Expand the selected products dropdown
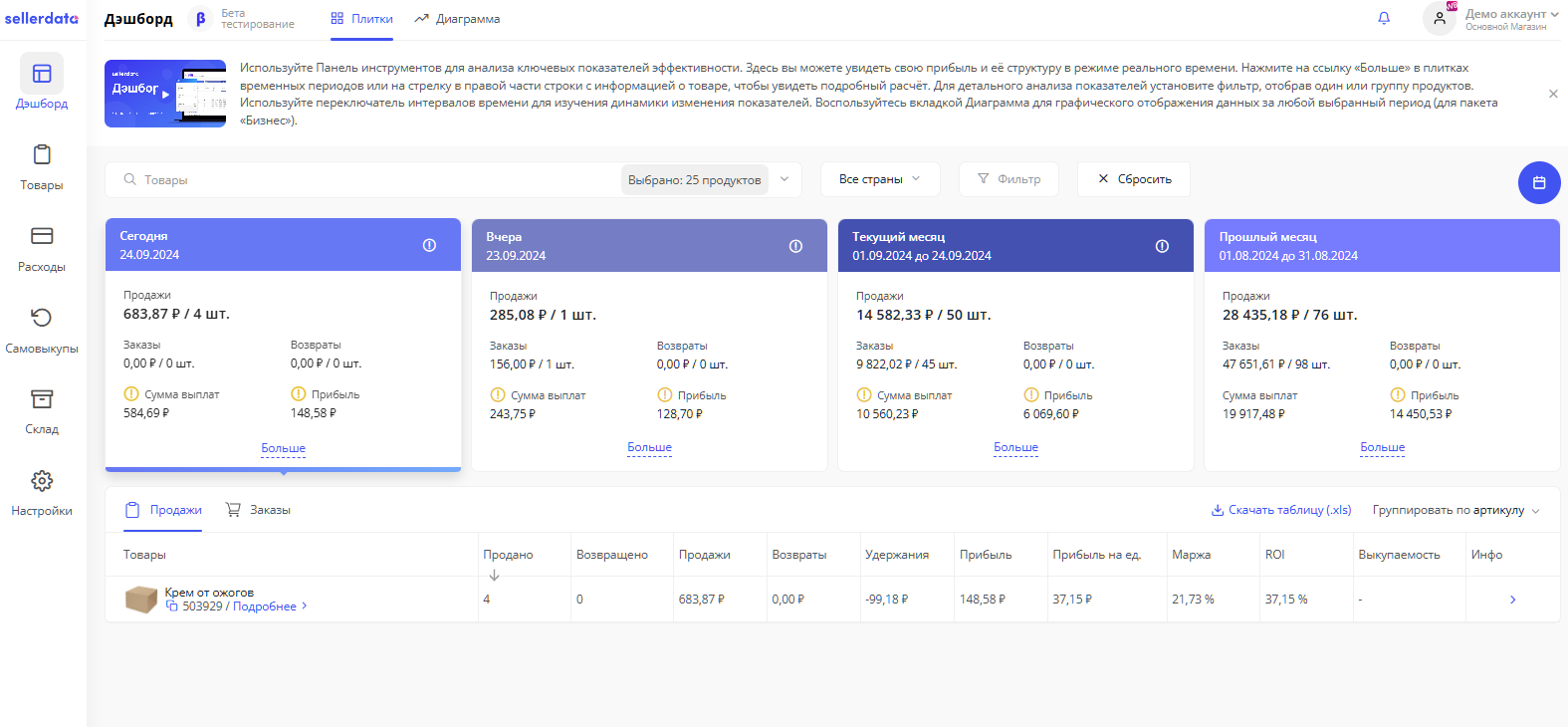This screenshot has height=727, width=1568. (784, 179)
